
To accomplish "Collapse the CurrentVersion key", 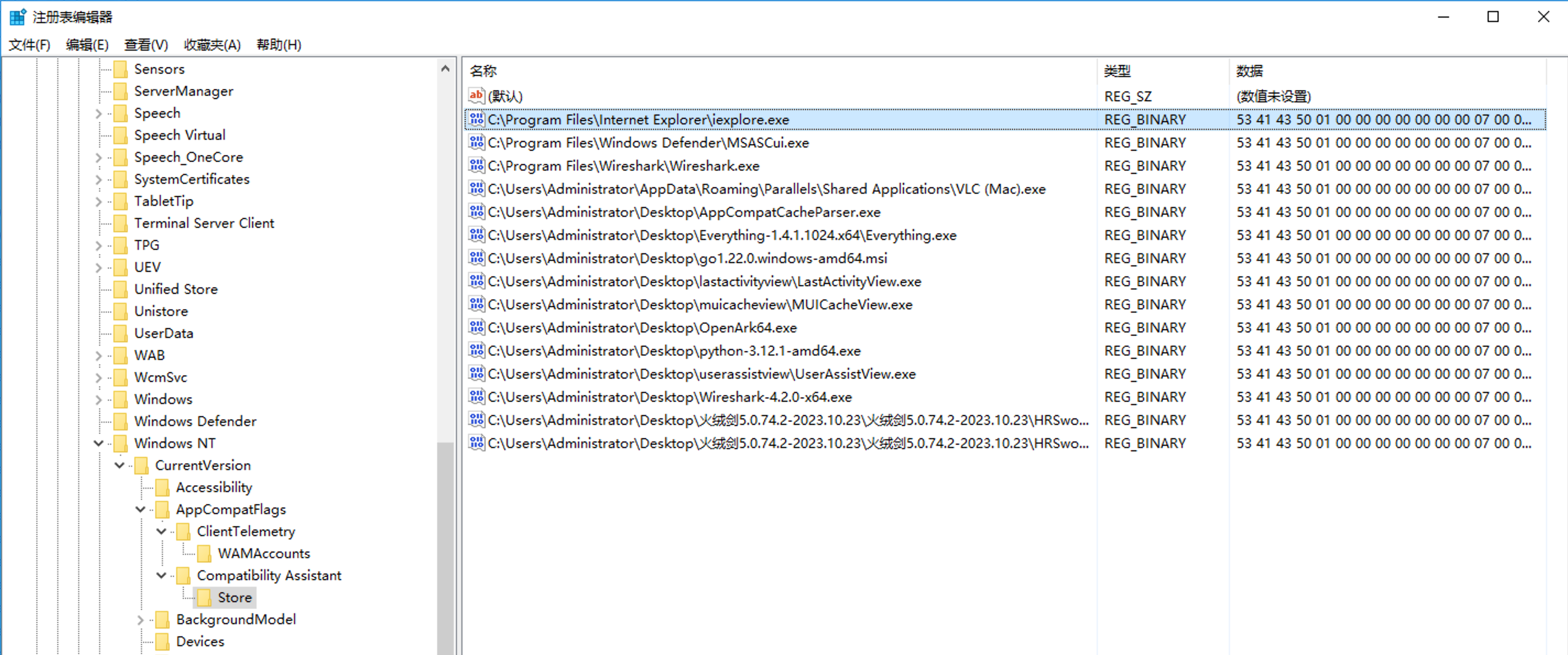I will tap(119, 465).
